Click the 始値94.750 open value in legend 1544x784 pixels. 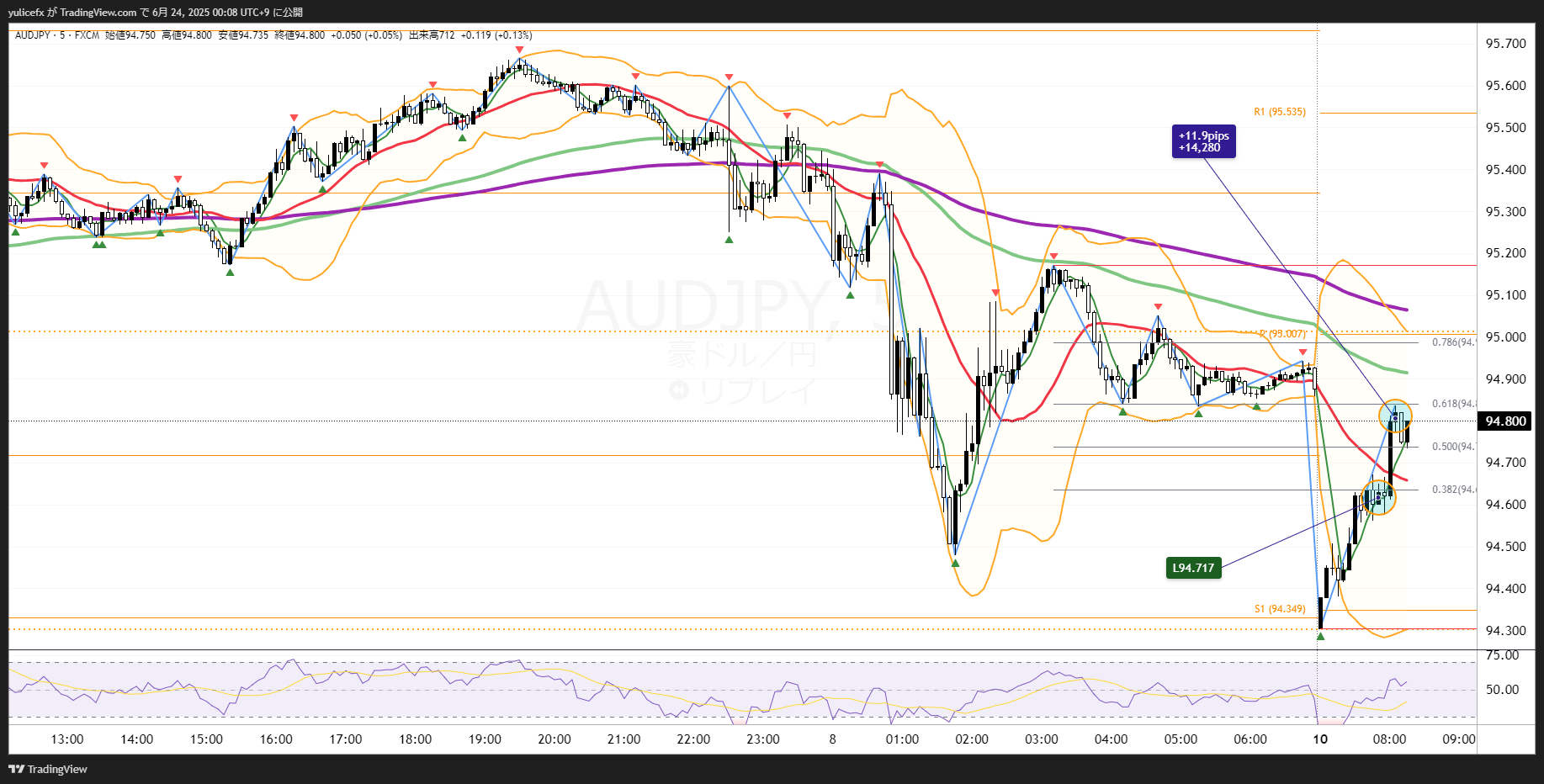pyautogui.click(x=130, y=35)
